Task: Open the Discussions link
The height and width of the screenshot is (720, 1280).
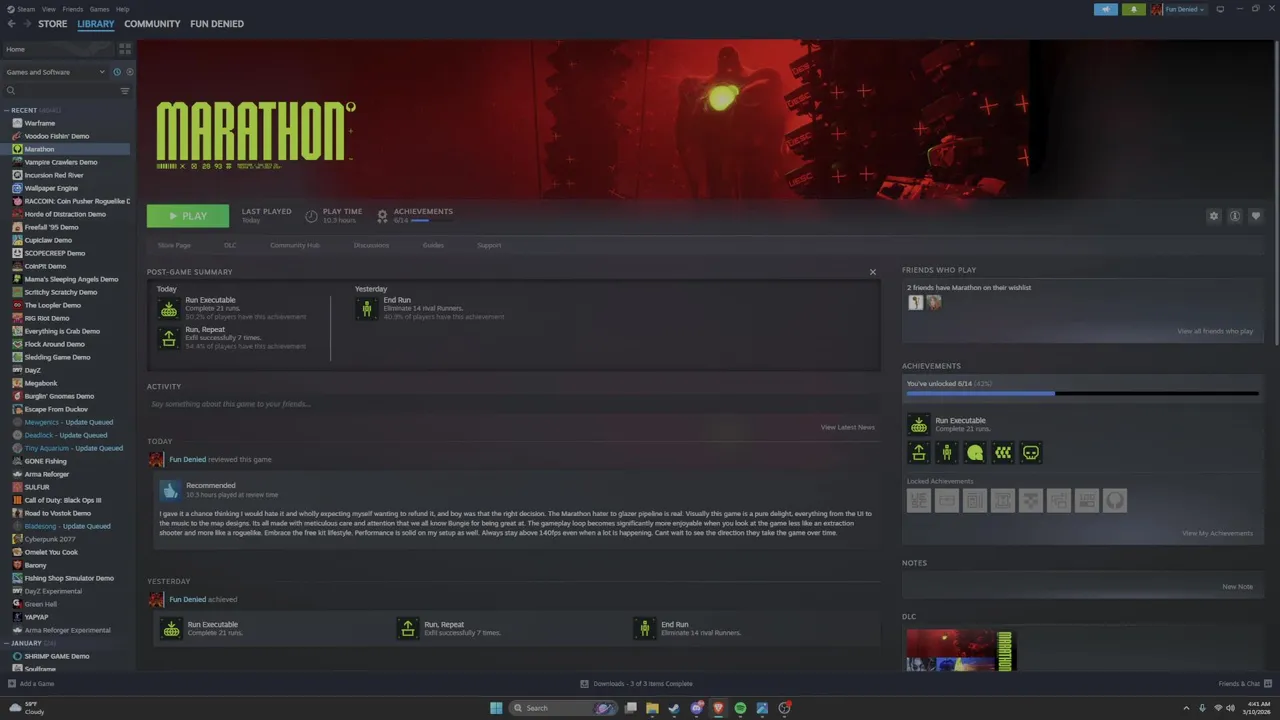Action: click(x=371, y=245)
